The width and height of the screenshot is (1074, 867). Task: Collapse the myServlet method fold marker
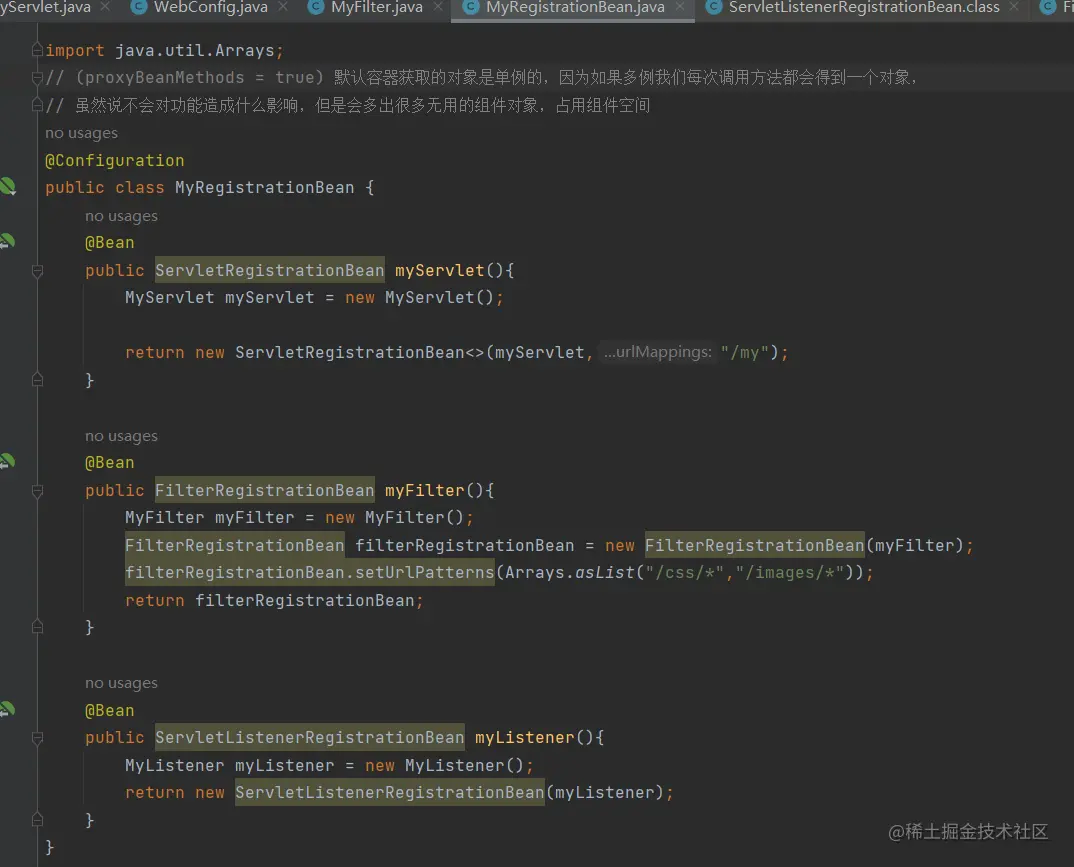pos(38,271)
